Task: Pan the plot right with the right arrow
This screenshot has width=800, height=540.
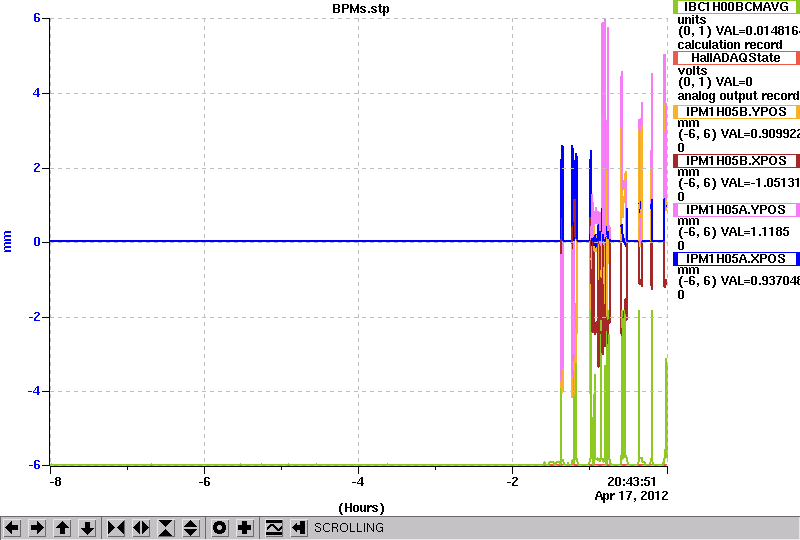Action: 37,528
